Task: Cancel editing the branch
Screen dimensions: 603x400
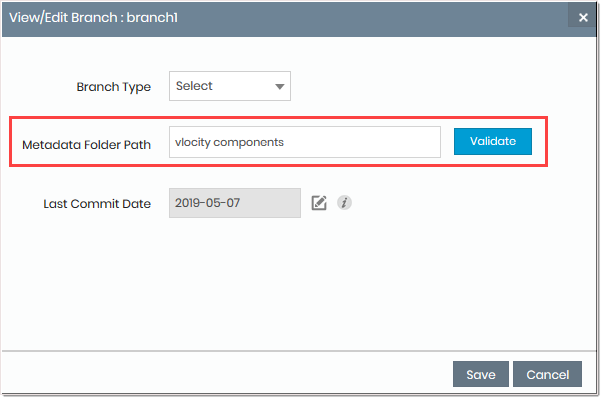Action: click(547, 375)
